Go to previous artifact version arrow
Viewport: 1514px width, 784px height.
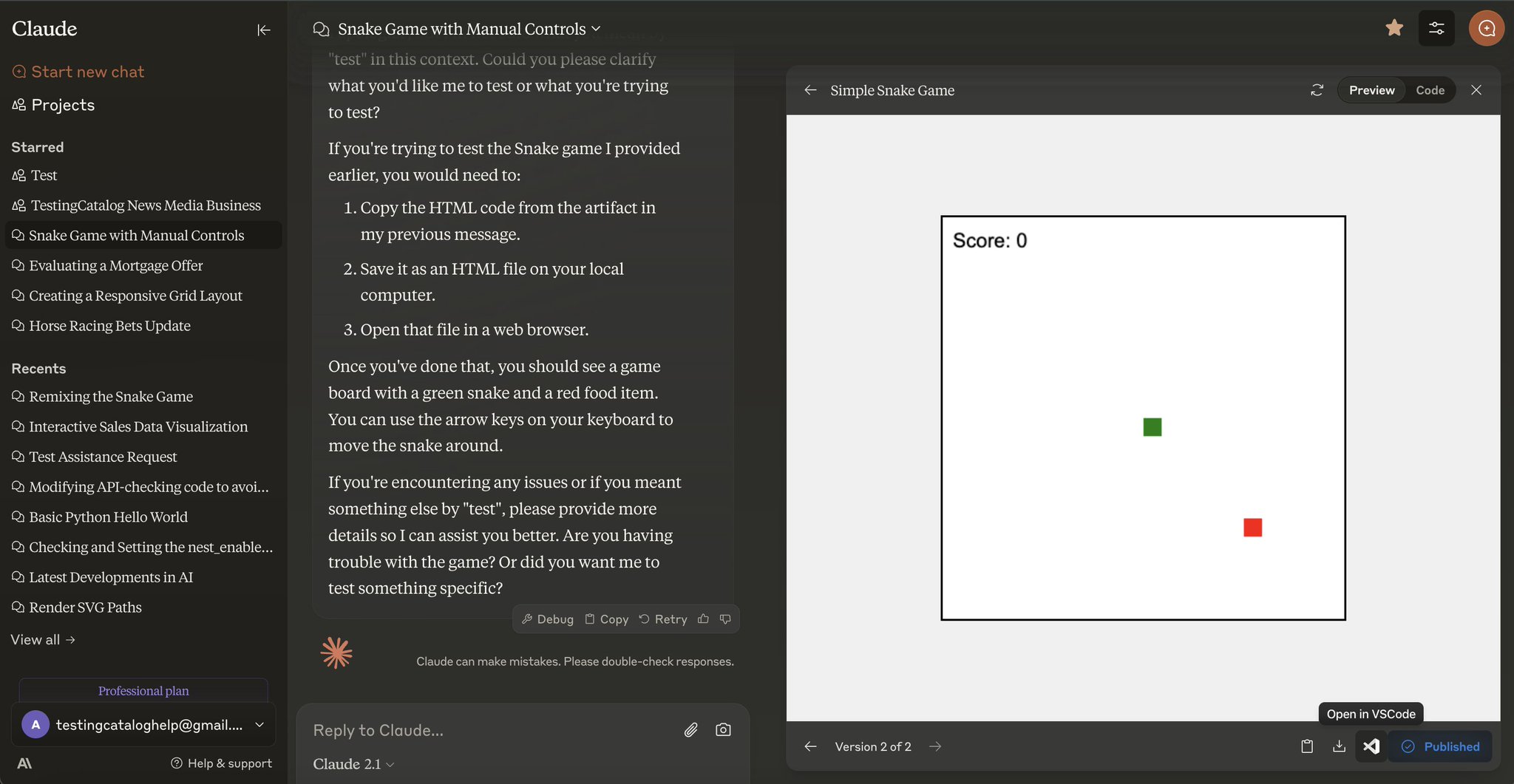pos(810,746)
